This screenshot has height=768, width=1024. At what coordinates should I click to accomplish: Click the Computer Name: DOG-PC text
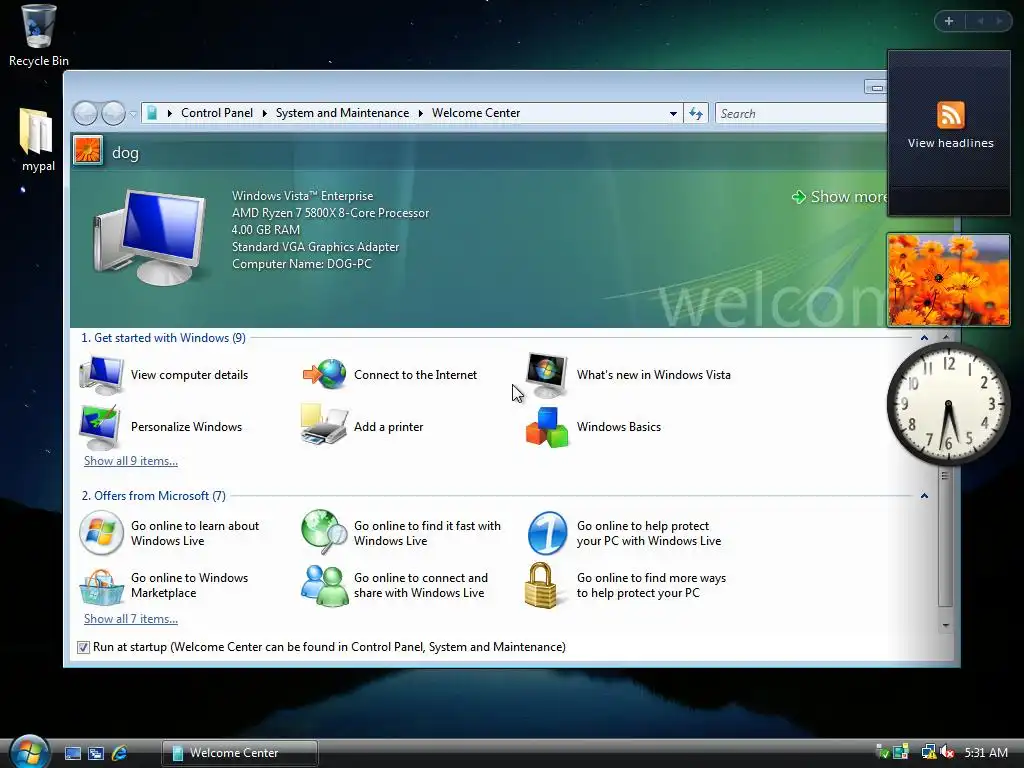[302, 264]
